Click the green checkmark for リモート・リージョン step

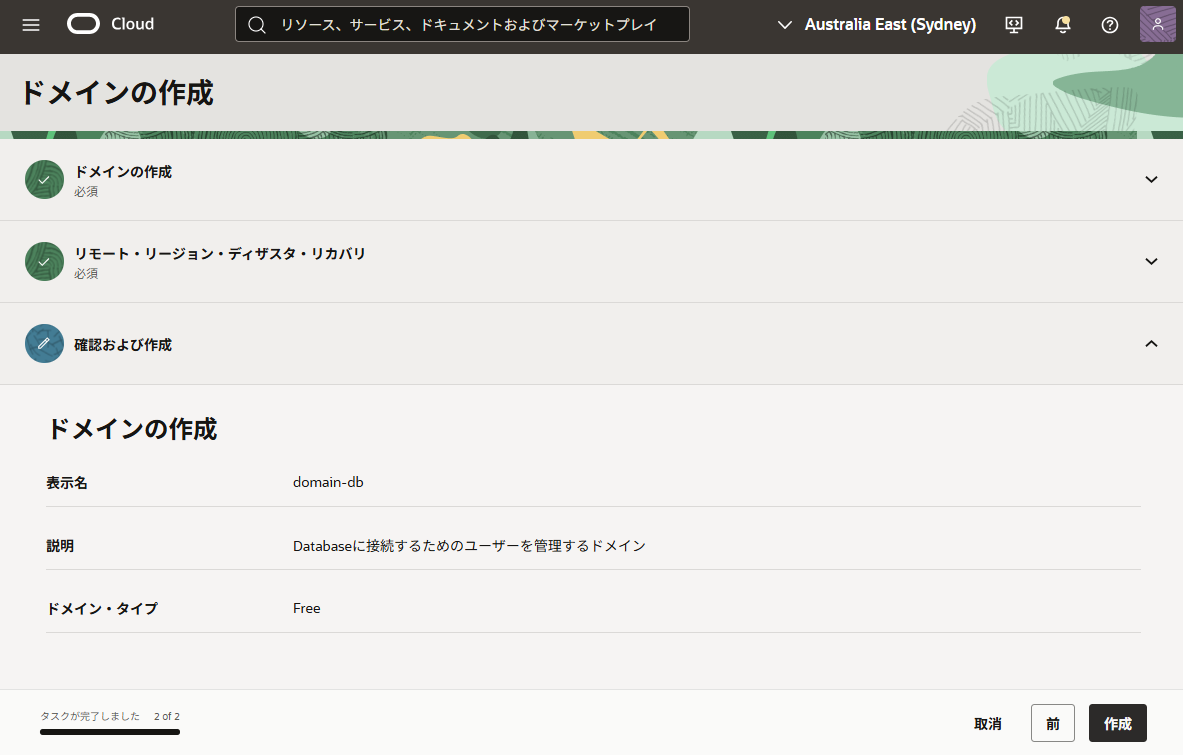click(x=44, y=262)
